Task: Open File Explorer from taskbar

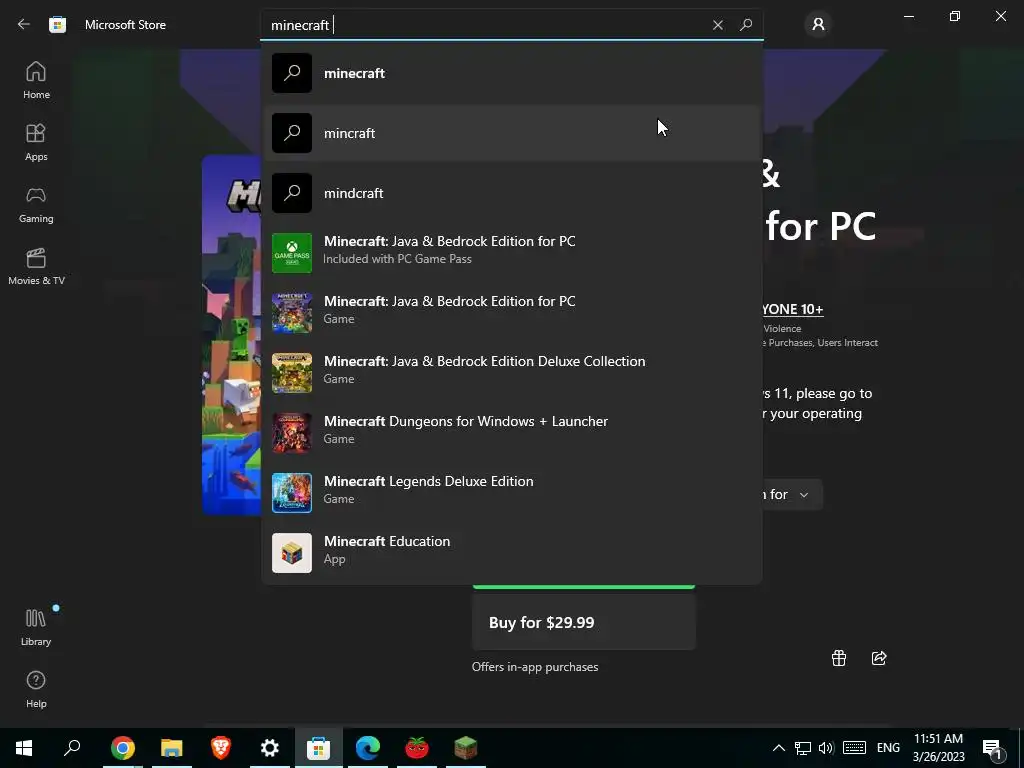Action: coord(172,748)
